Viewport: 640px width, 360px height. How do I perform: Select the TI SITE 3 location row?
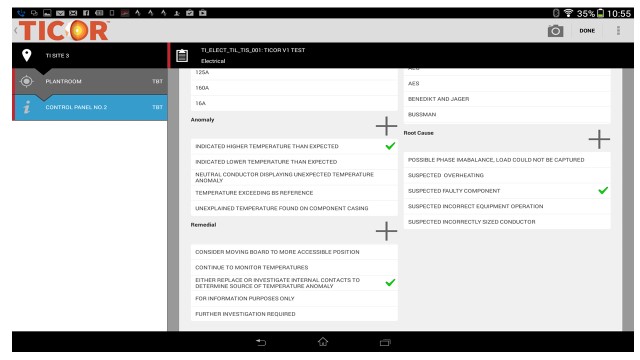[90, 56]
